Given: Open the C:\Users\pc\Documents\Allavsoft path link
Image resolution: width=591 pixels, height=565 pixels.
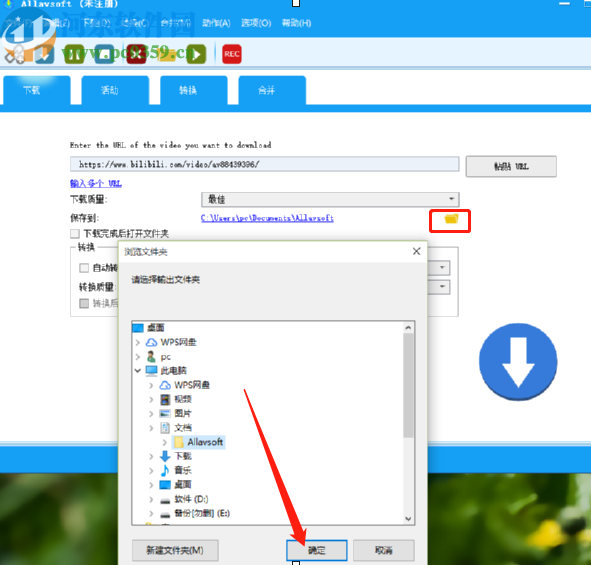Looking at the screenshot, I should point(267,218).
